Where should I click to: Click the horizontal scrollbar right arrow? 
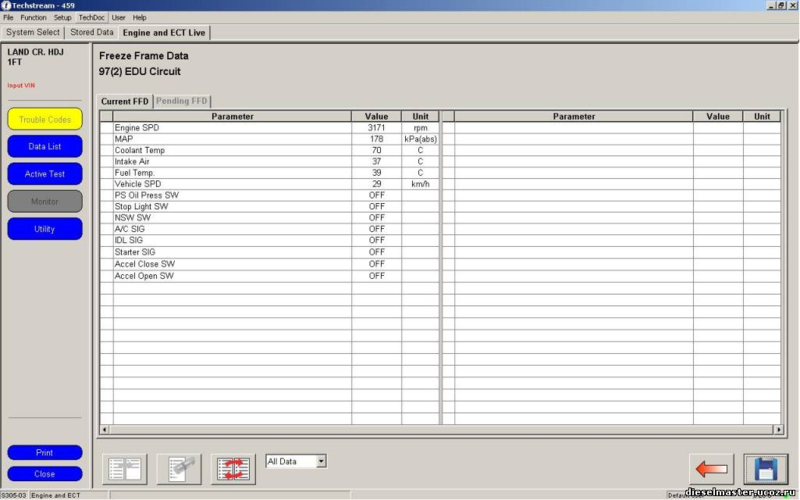click(x=778, y=429)
